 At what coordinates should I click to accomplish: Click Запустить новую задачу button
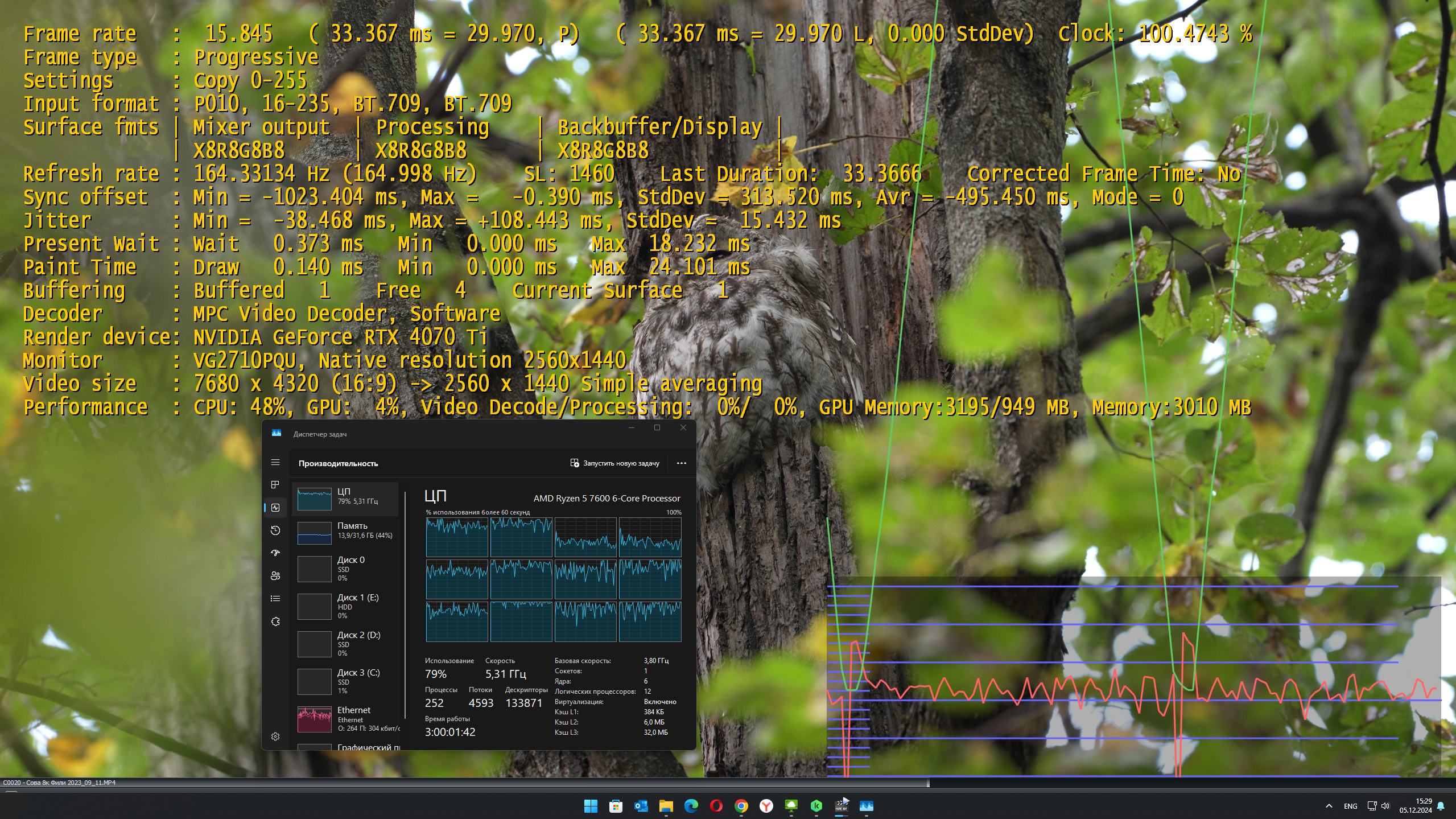[x=615, y=463]
